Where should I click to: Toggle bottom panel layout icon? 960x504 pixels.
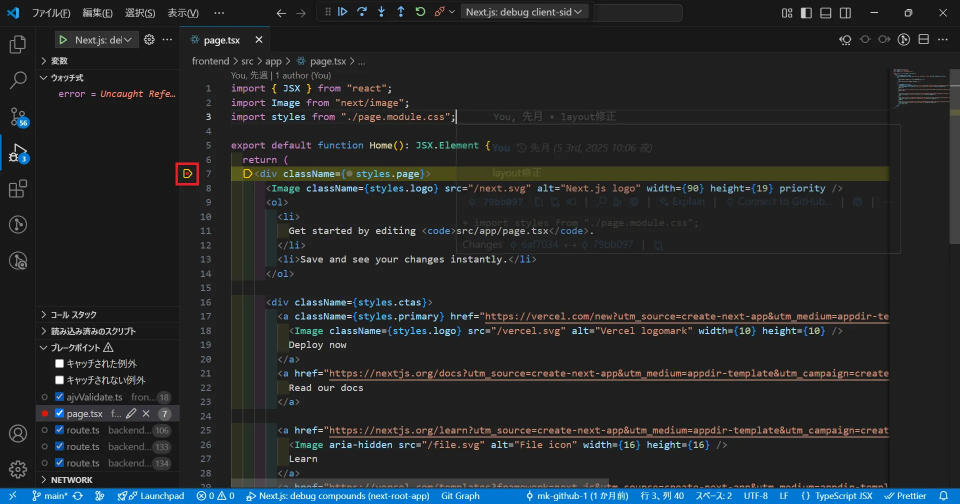pyautogui.click(x=826, y=13)
